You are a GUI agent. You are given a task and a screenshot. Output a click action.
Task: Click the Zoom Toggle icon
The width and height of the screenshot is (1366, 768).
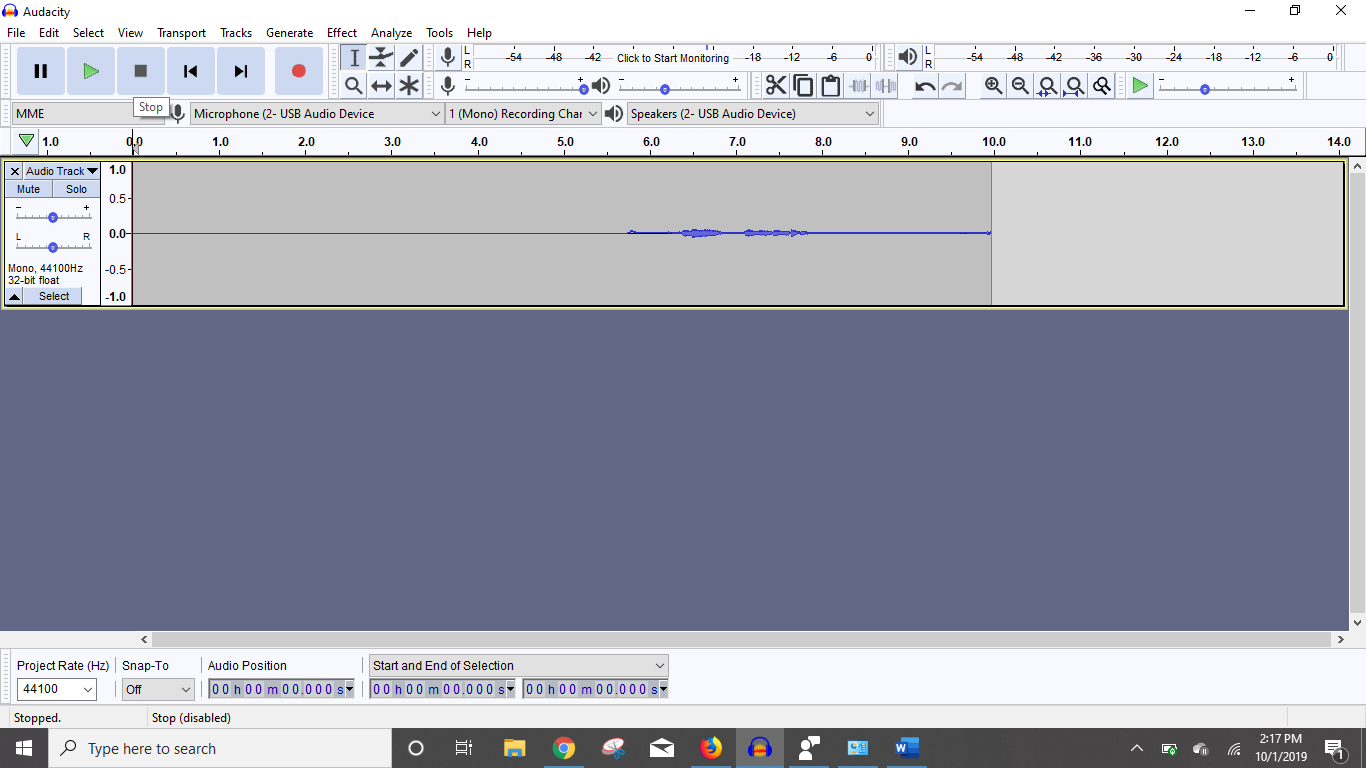tap(1101, 86)
